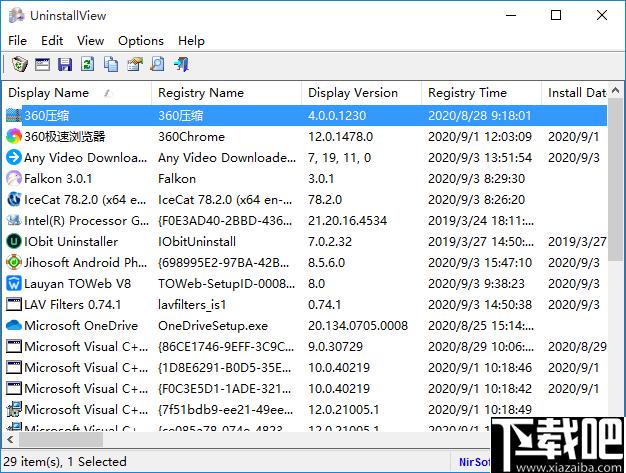Open the Options menu
The width and height of the screenshot is (626, 473).
coord(140,41)
